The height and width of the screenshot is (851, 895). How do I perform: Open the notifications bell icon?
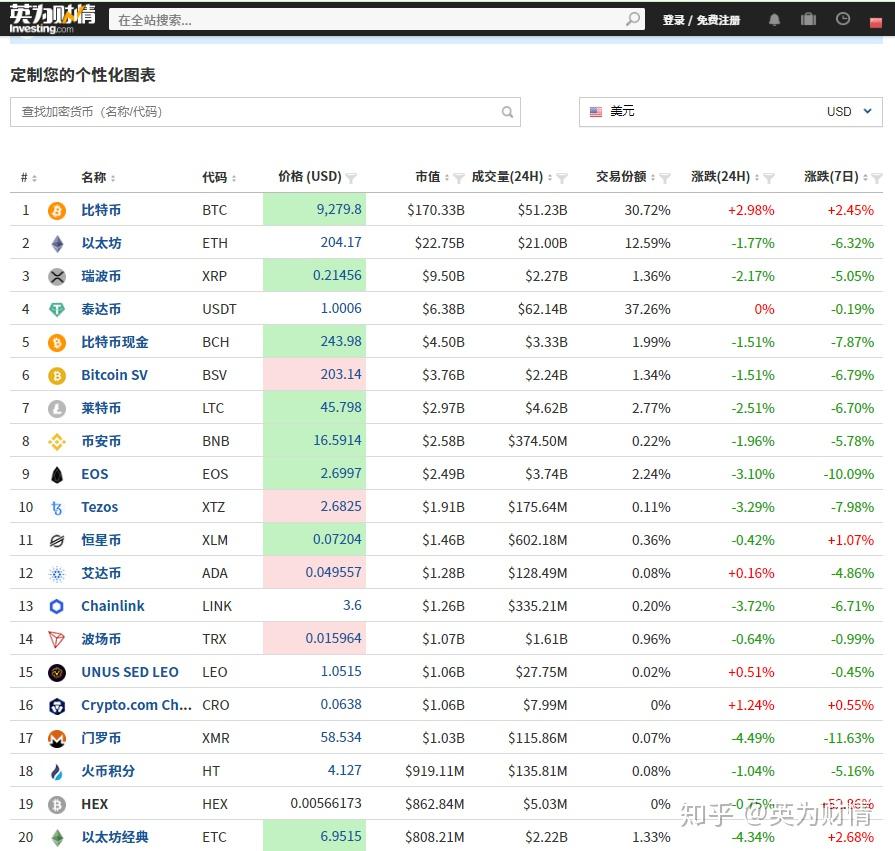[774, 20]
